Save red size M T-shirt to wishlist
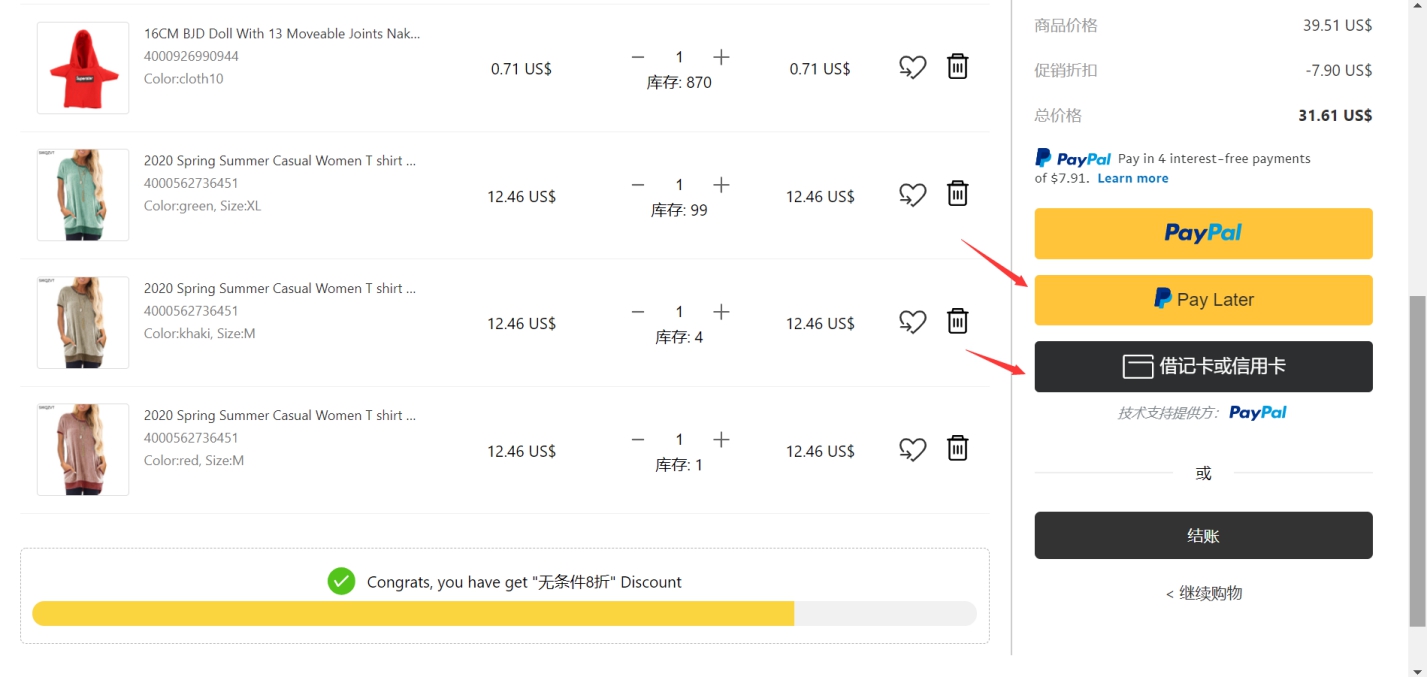 point(912,450)
